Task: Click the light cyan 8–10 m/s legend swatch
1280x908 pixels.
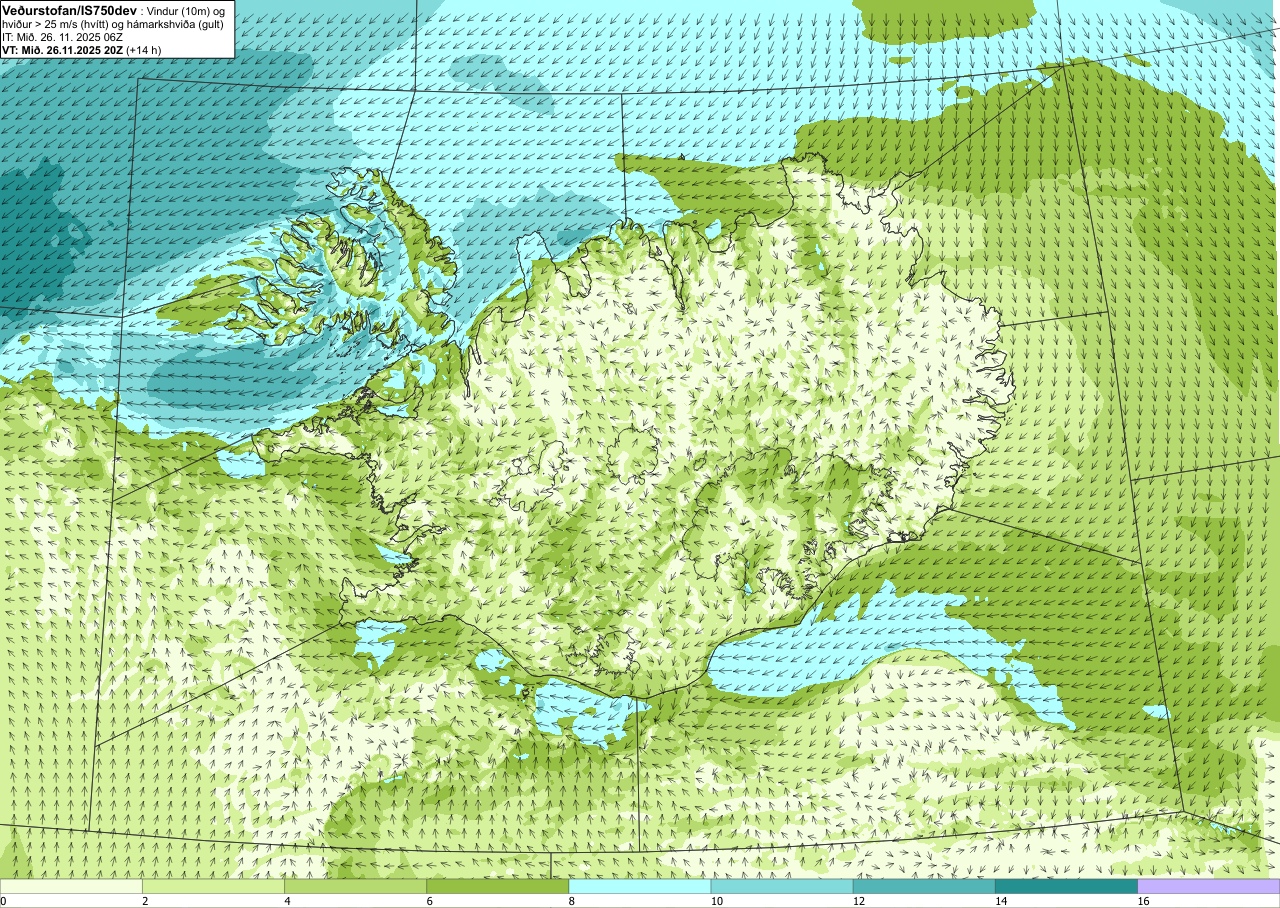Action: coord(640,886)
